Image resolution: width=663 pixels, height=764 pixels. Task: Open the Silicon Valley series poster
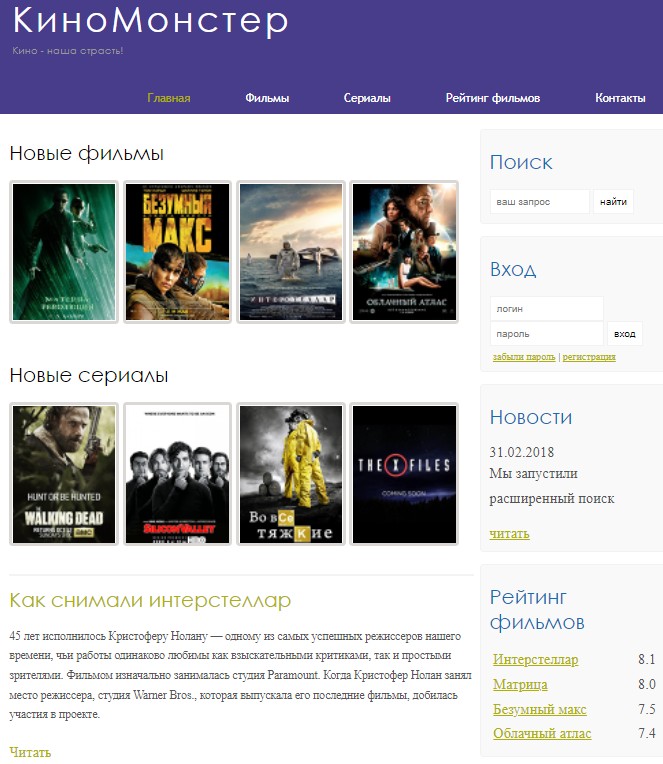(177, 474)
